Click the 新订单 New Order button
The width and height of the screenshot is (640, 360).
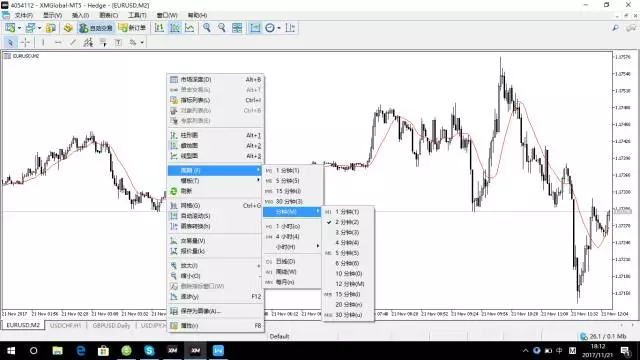click(x=132, y=28)
